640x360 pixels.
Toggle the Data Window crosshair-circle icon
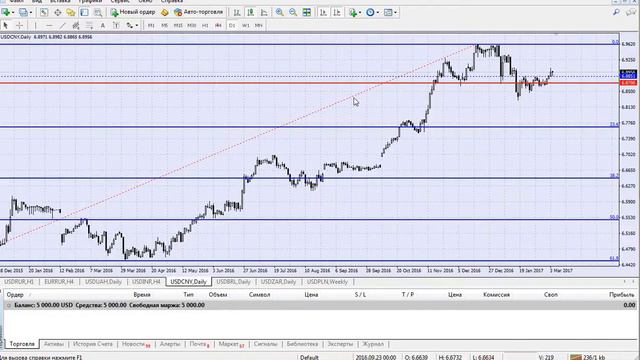58,12
